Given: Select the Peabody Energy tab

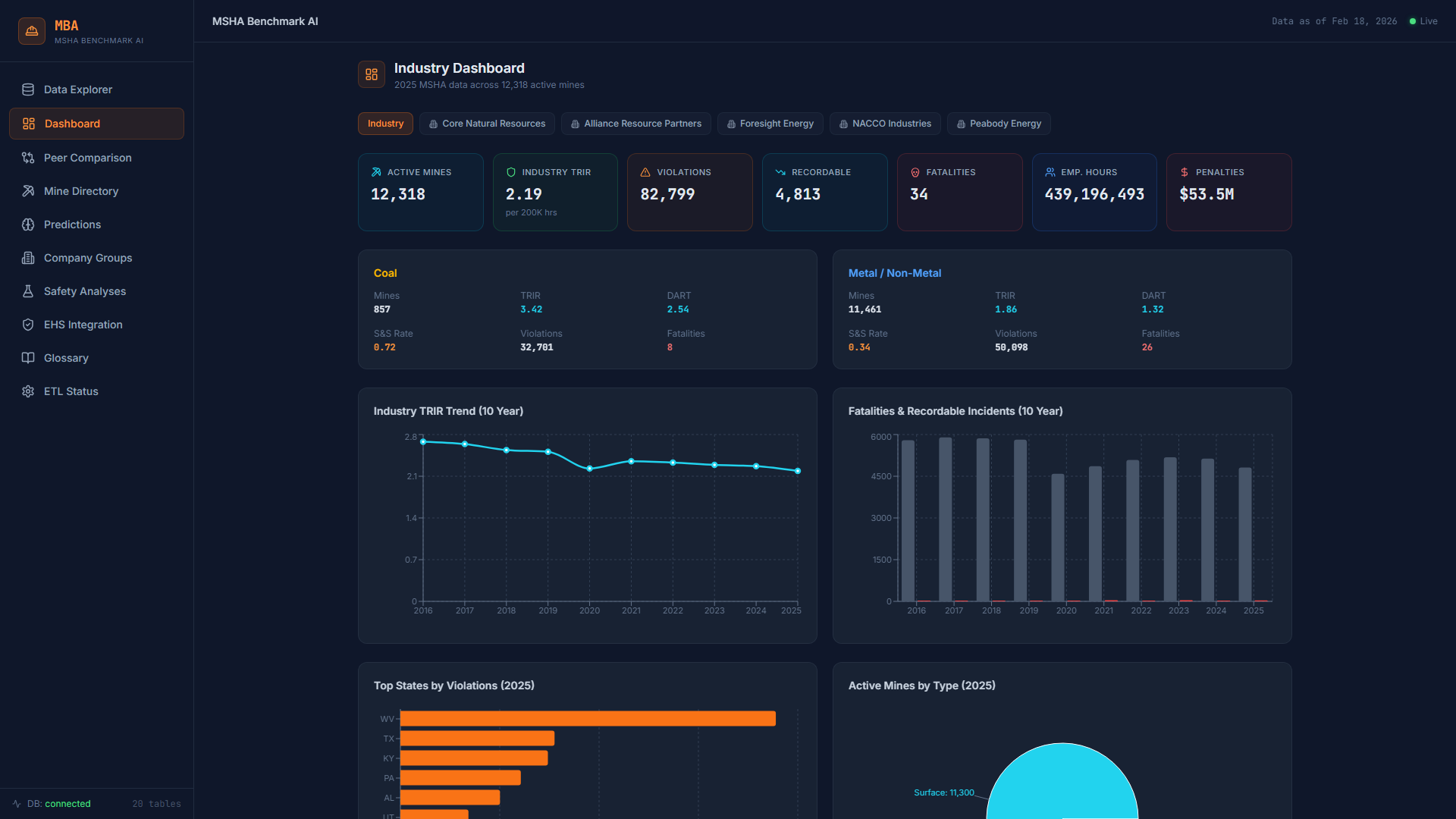Looking at the screenshot, I should point(998,123).
